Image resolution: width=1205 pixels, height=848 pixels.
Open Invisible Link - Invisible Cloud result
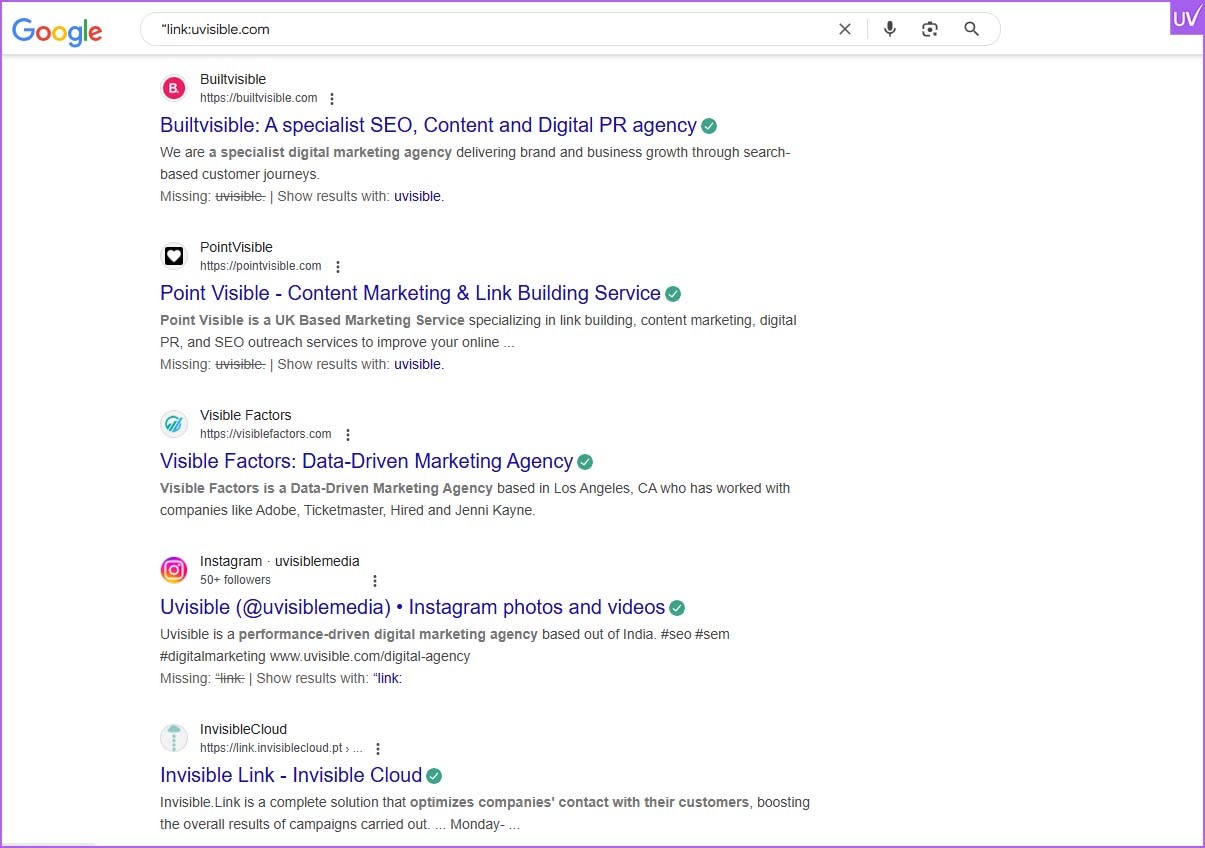[291, 775]
